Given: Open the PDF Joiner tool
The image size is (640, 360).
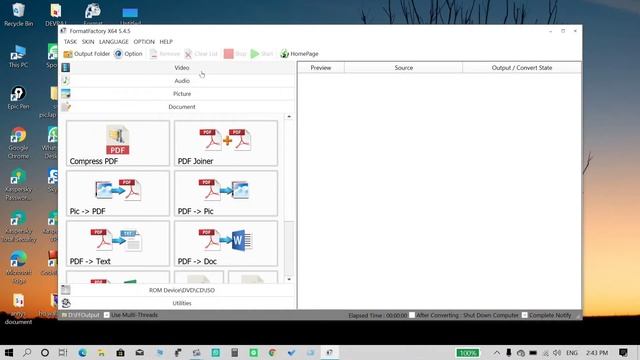Looking at the screenshot, I should point(226,143).
